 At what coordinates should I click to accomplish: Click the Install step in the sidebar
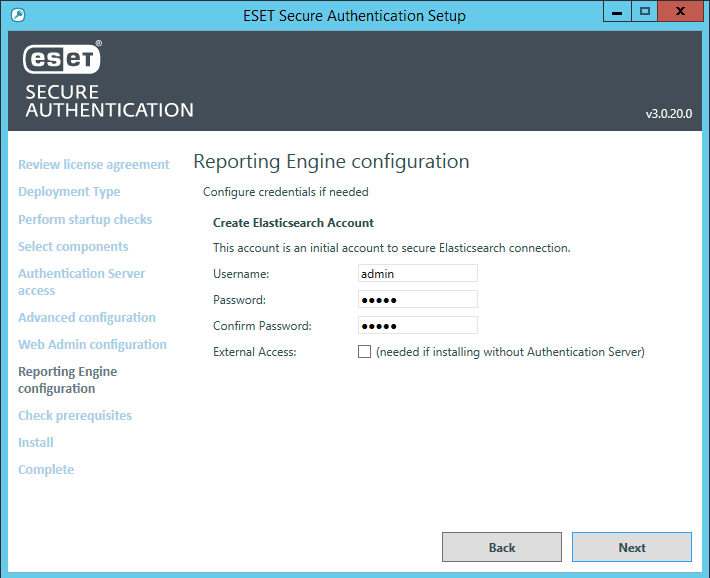36,443
